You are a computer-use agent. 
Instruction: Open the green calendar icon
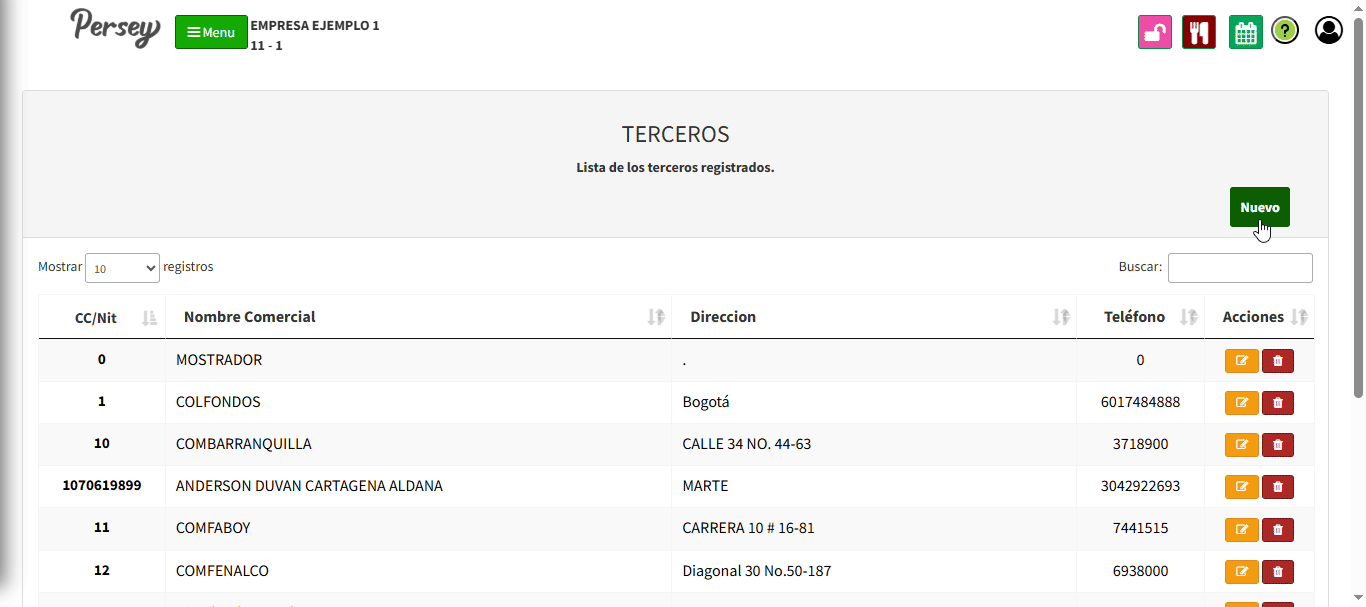click(1245, 32)
